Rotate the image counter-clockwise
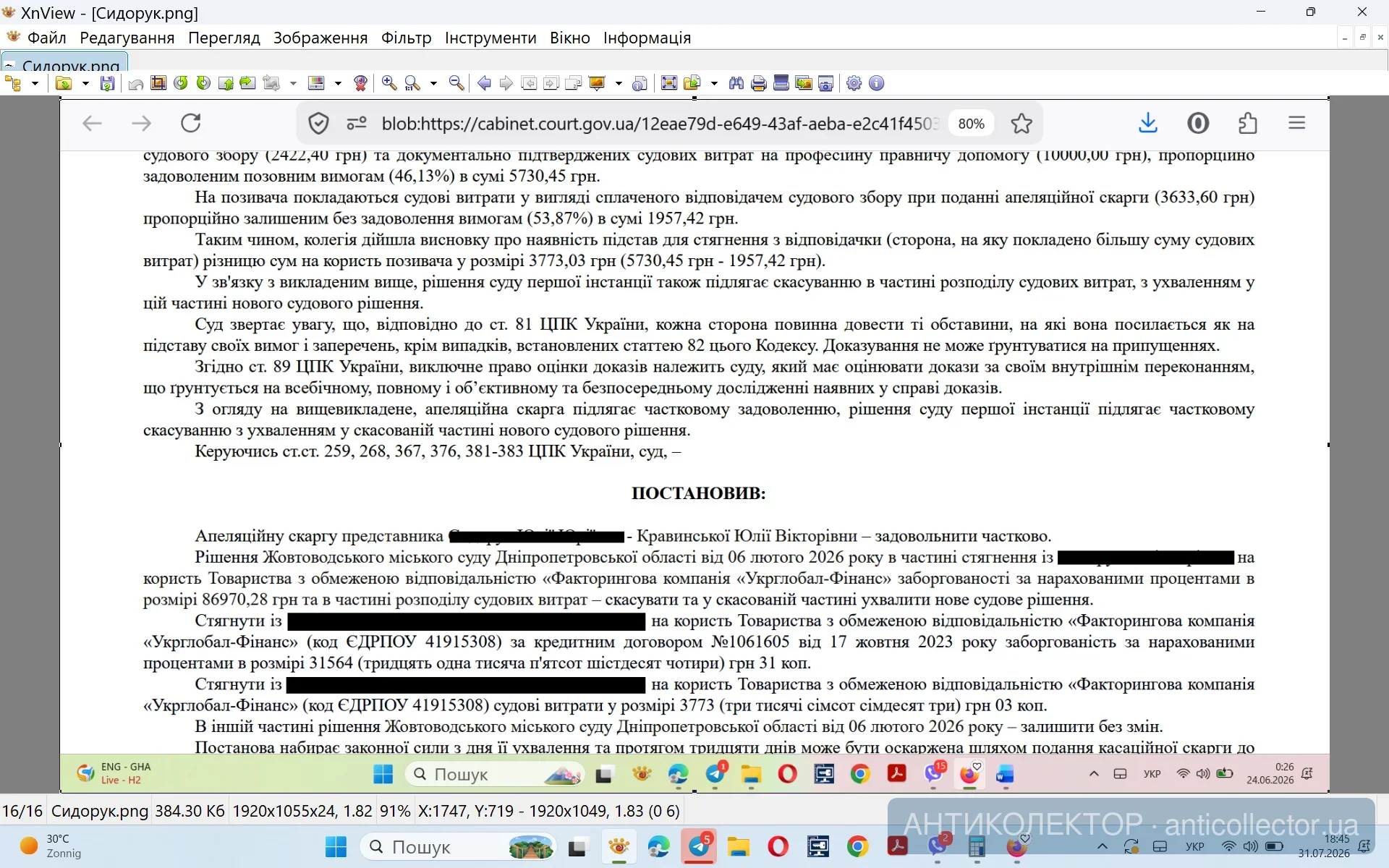1389x868 pixels. (181, 83)
